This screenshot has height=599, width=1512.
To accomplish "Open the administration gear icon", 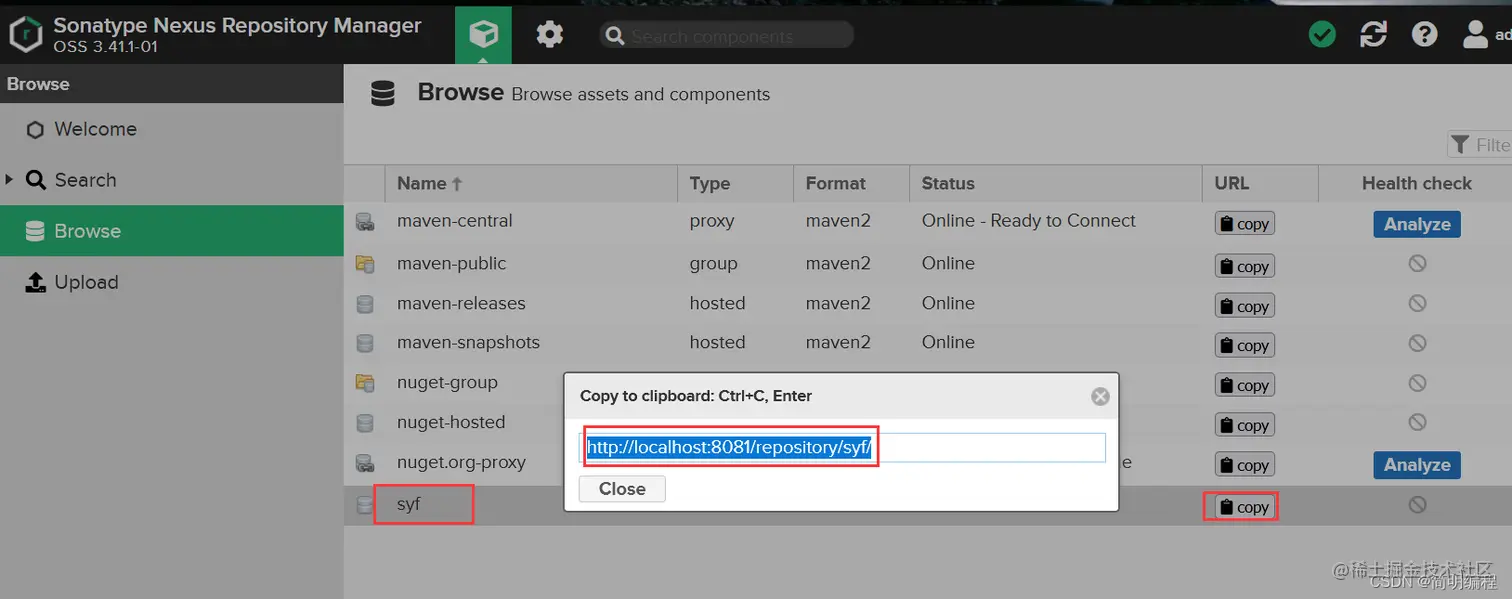I will coord(549,35).
